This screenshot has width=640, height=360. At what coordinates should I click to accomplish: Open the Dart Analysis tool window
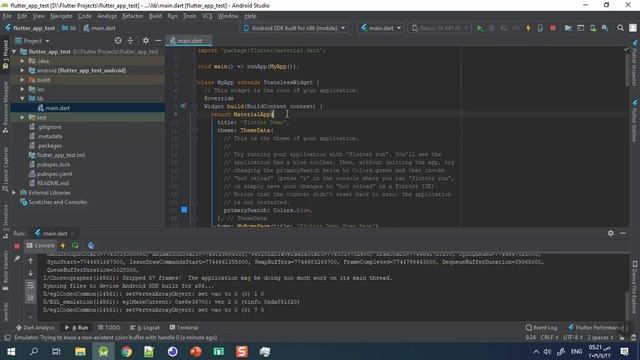tap(35, 327)
